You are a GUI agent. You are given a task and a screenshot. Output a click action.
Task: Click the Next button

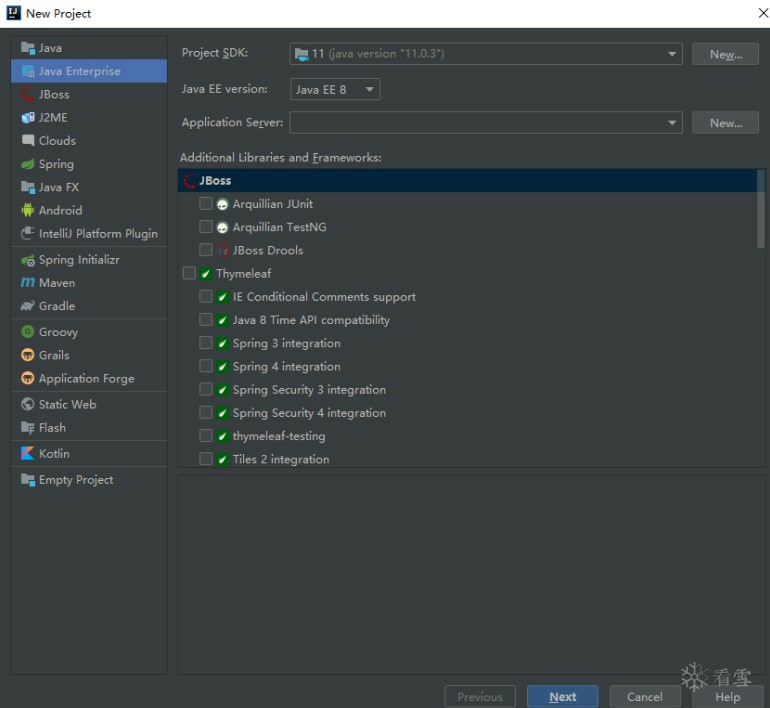pyautogui.click(x=562, y=697)
